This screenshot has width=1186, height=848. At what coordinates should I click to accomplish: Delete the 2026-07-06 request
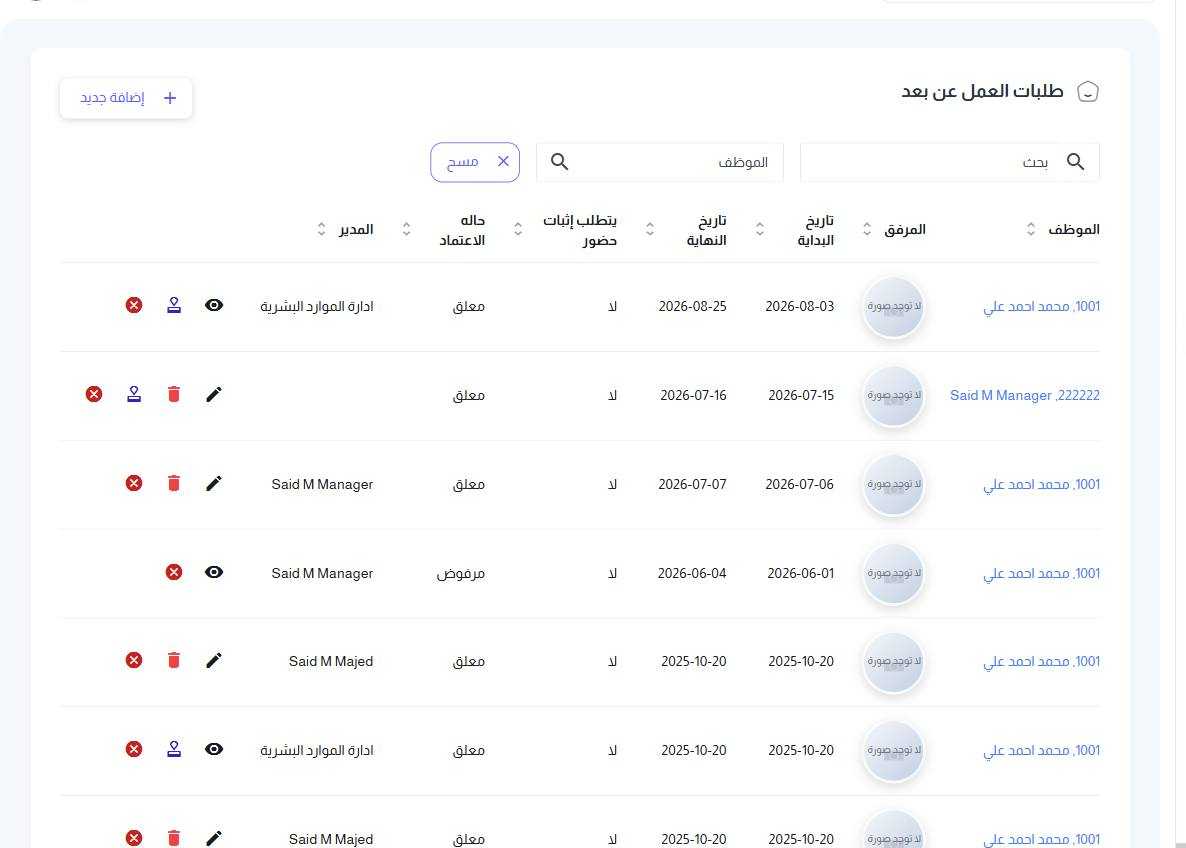[174, 483]
